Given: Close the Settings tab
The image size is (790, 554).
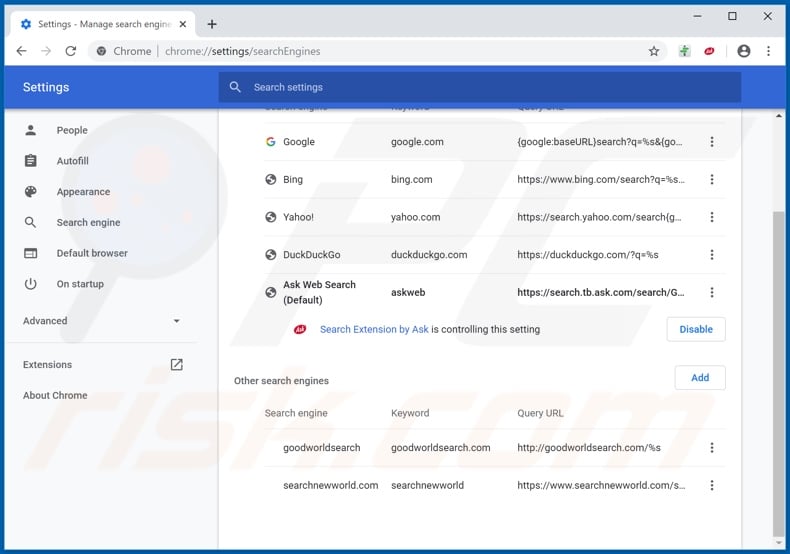Looking at the screenshot, I should click(183, 24).
